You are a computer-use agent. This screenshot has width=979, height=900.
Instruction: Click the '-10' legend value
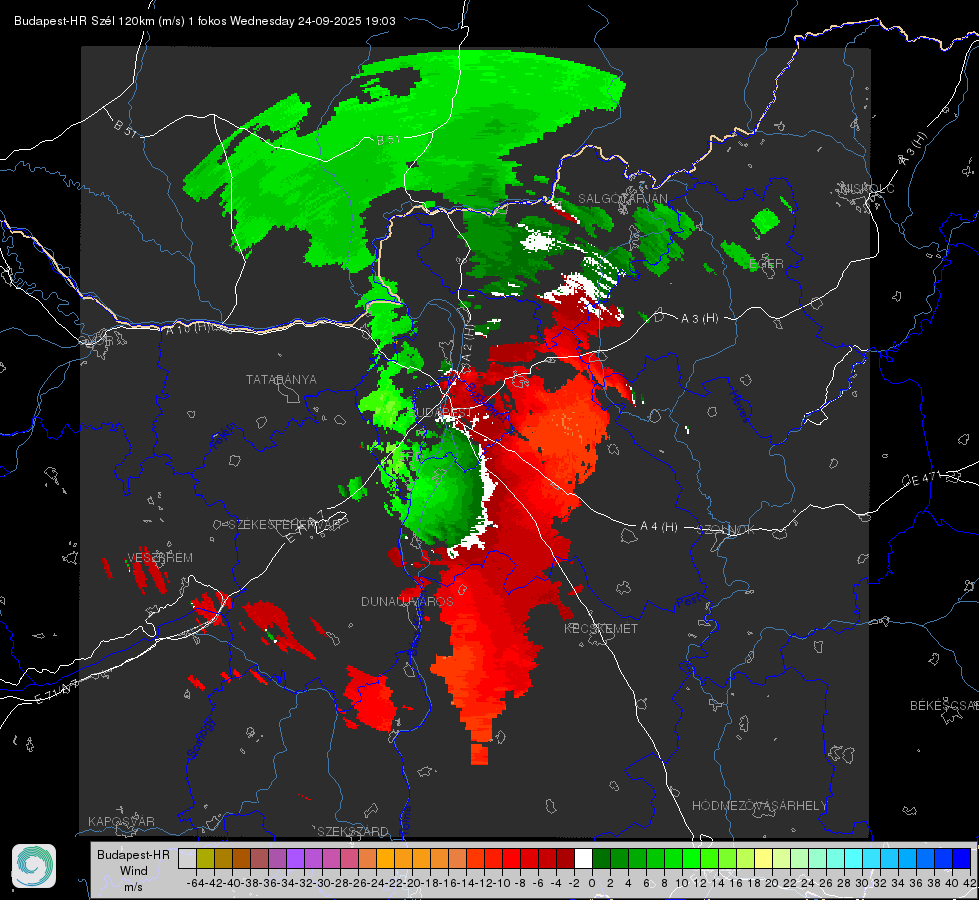point(501,883)
